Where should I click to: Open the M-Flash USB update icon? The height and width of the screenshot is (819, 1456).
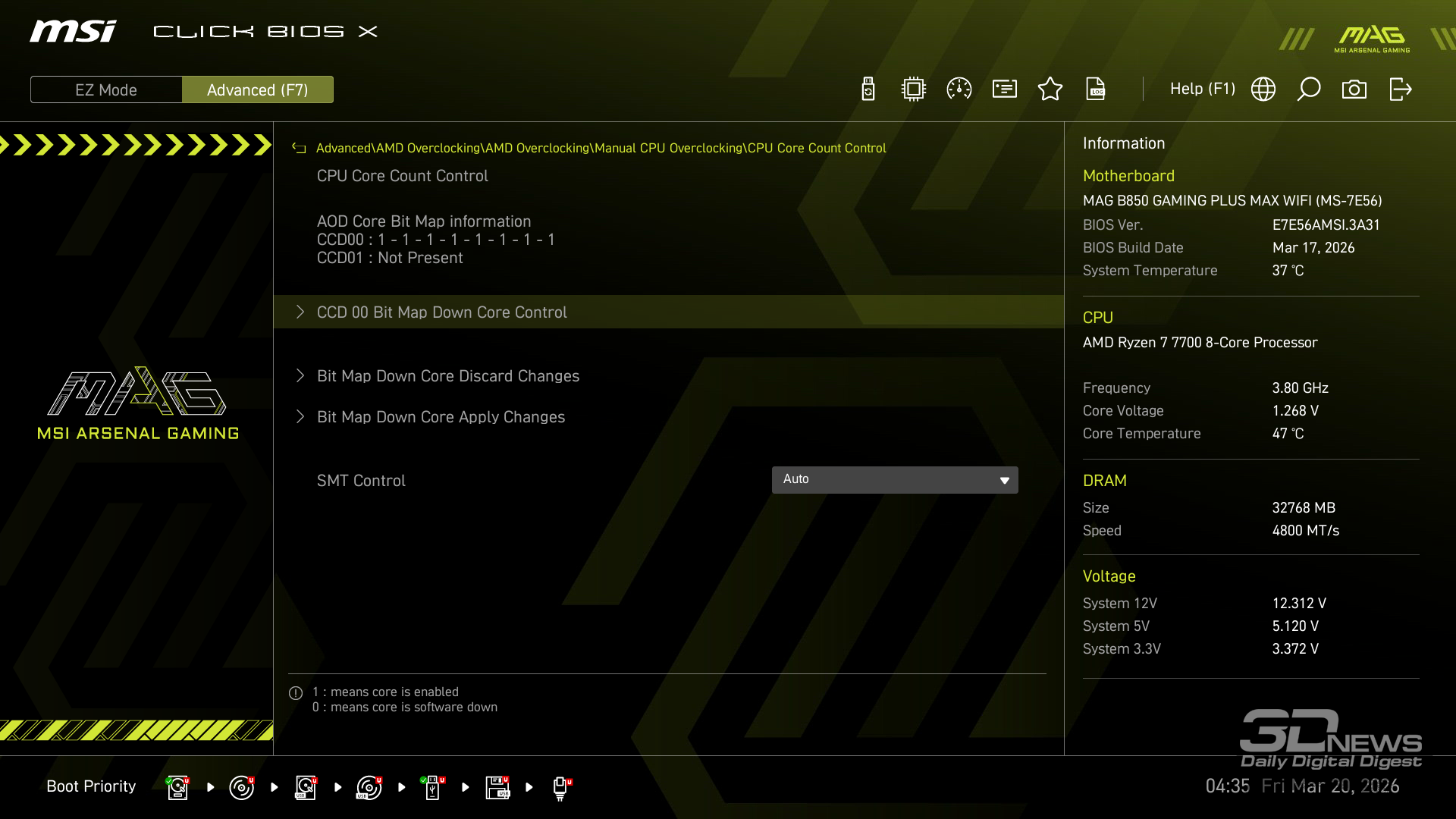point(868,89)
